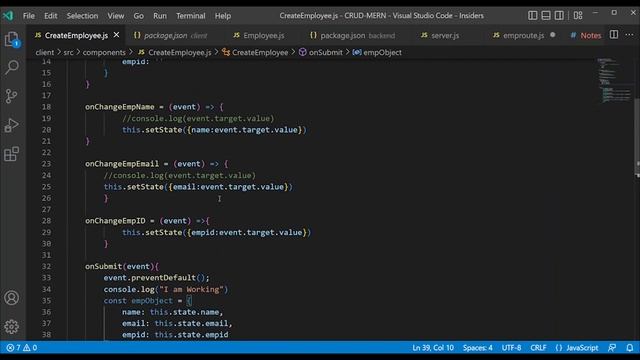Open the Extensions view
This screenshot has height=360, width=640.
point(12,154)
